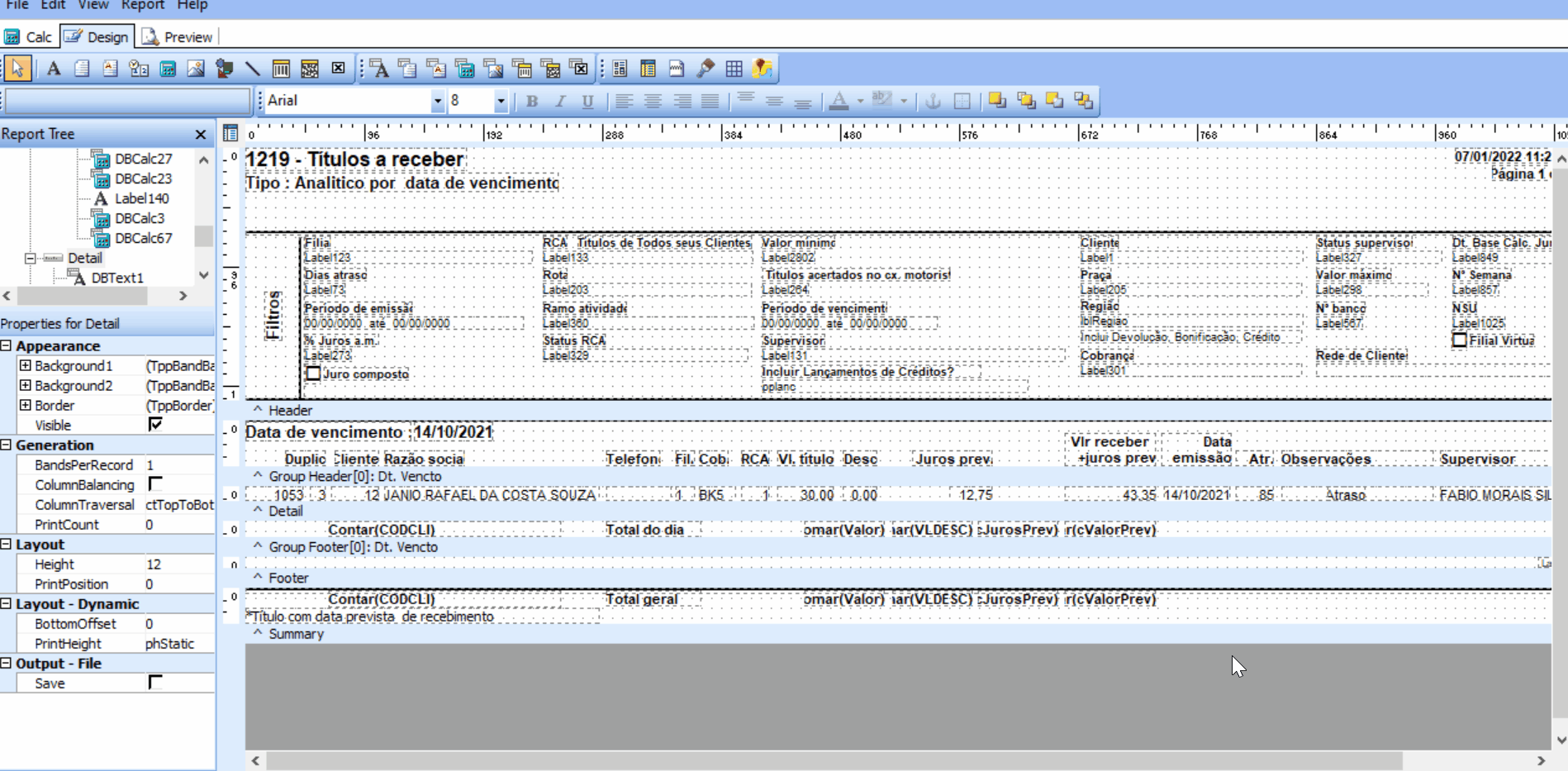Pick the CheckBox component tool
This screenshot has height=771, width=1568.
(338, 69)
